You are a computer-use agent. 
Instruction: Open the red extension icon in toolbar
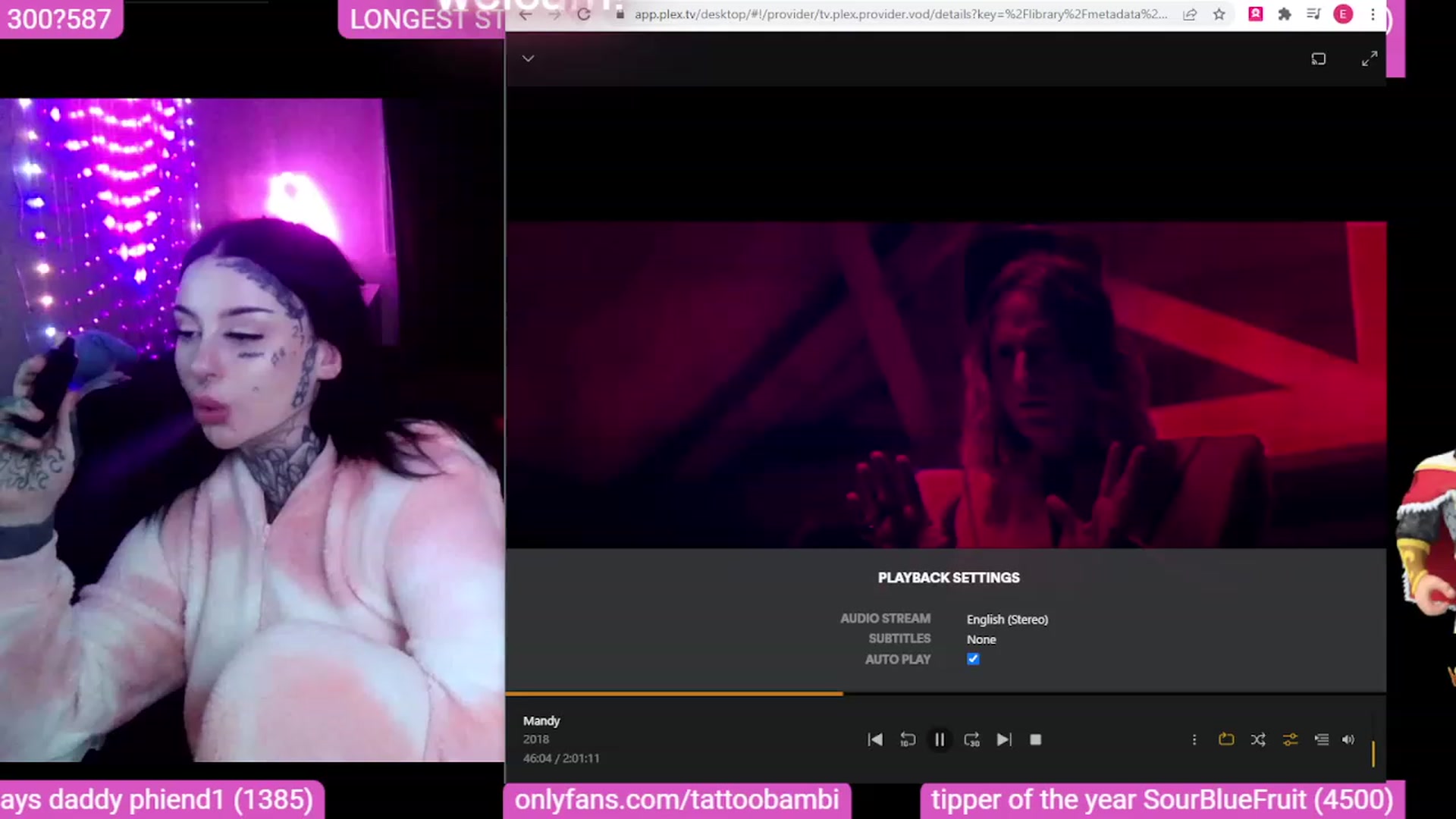coord(1256,14)
